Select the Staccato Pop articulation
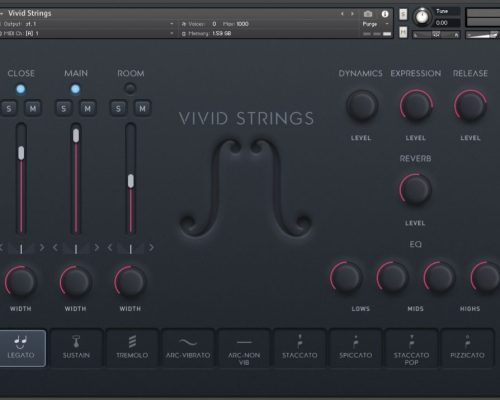 [x=411, y=348]
